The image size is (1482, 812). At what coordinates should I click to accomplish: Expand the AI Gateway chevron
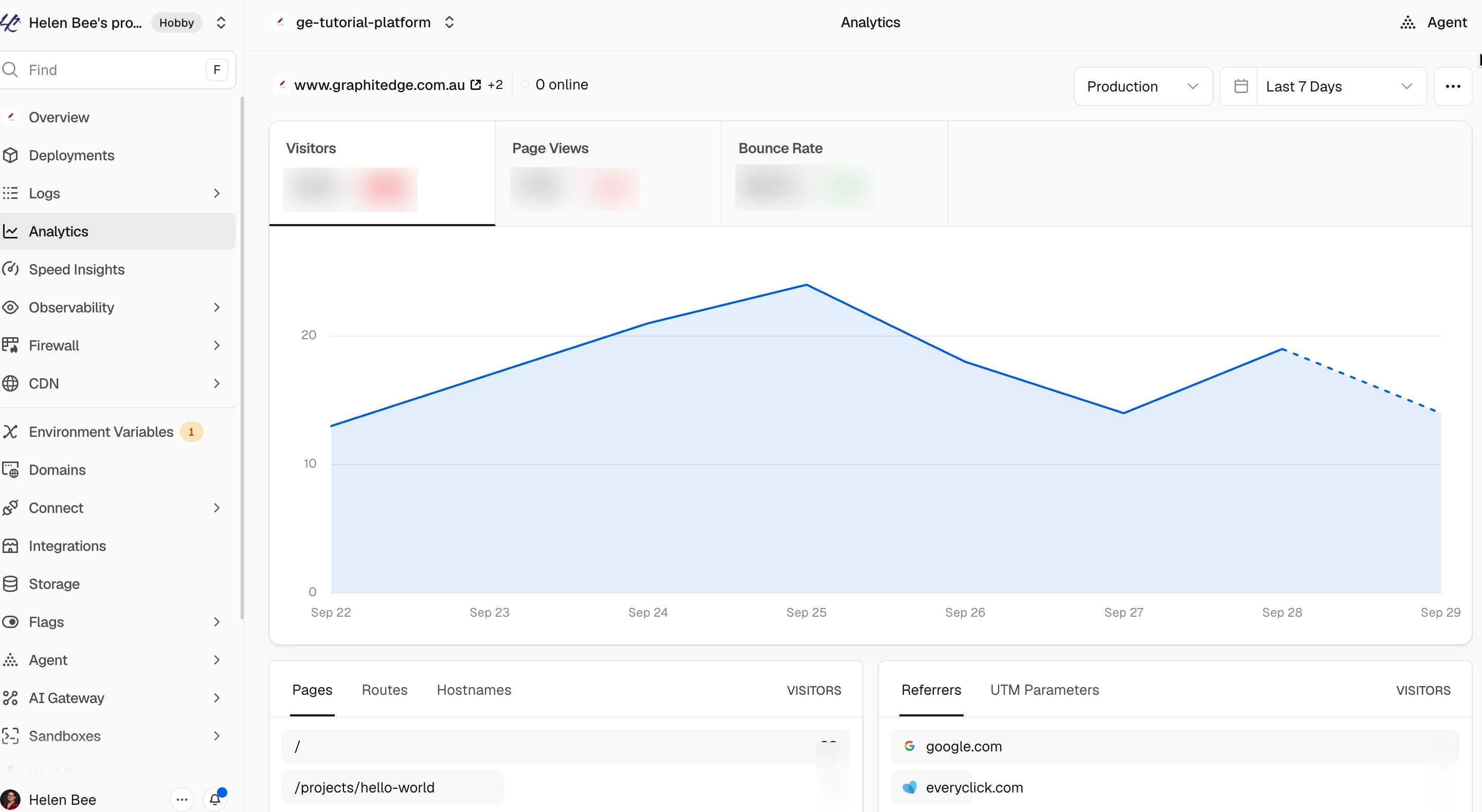pos(217,697)
